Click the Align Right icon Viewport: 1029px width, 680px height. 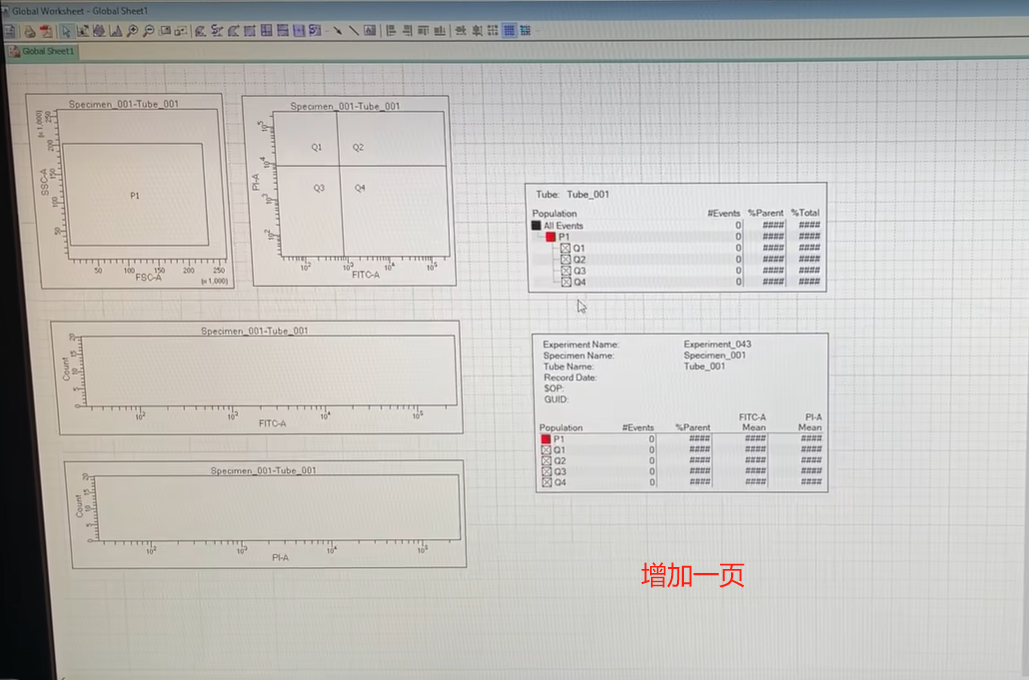click(x=407, y=31)
